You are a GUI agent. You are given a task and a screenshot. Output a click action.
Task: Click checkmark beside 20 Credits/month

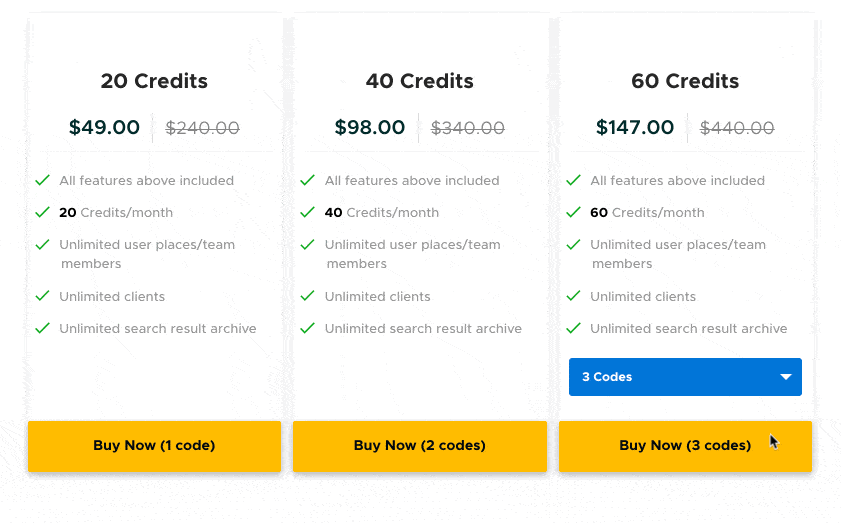(42, 212)
